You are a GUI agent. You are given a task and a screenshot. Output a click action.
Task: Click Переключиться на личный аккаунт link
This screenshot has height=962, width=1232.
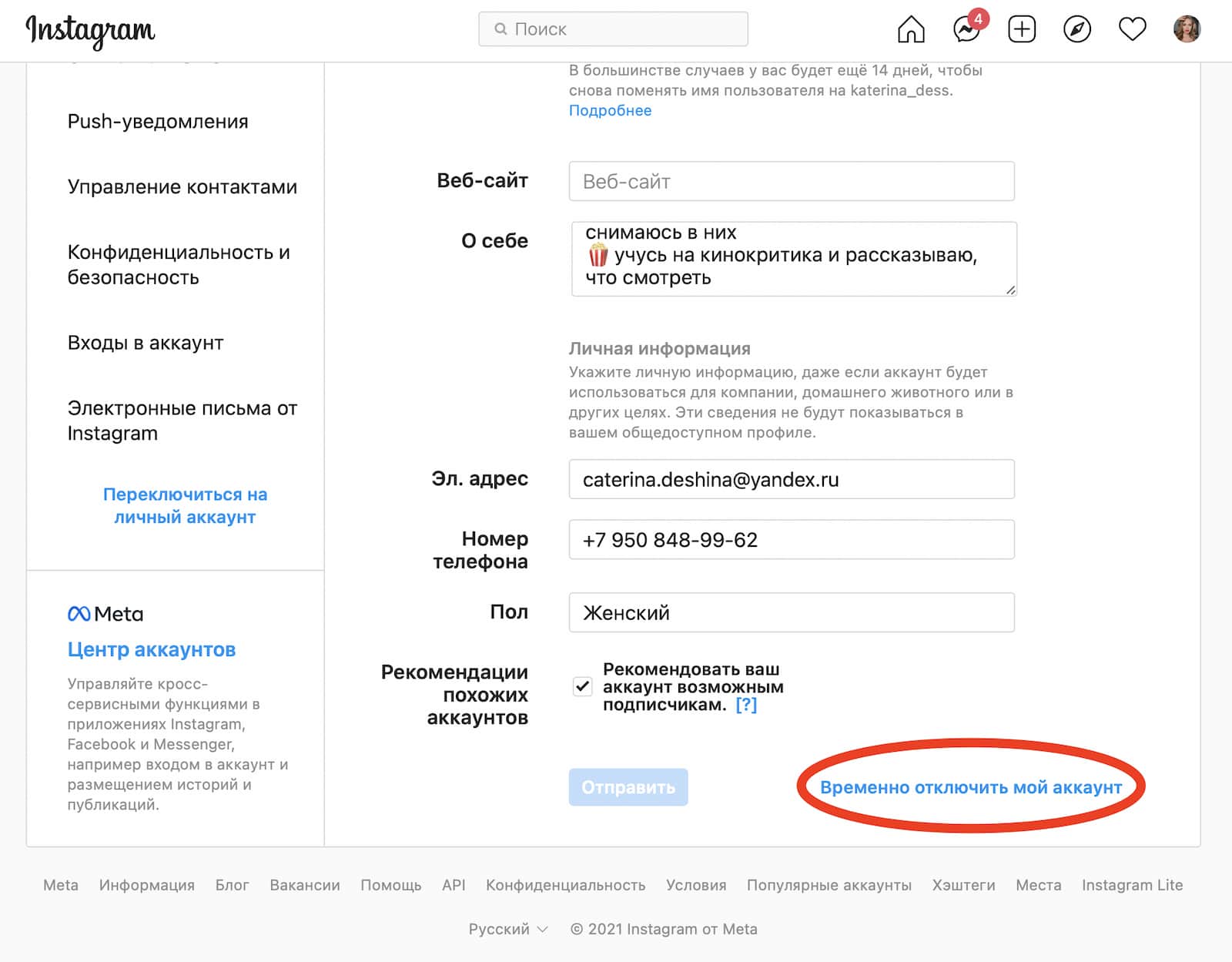point(185,505)
